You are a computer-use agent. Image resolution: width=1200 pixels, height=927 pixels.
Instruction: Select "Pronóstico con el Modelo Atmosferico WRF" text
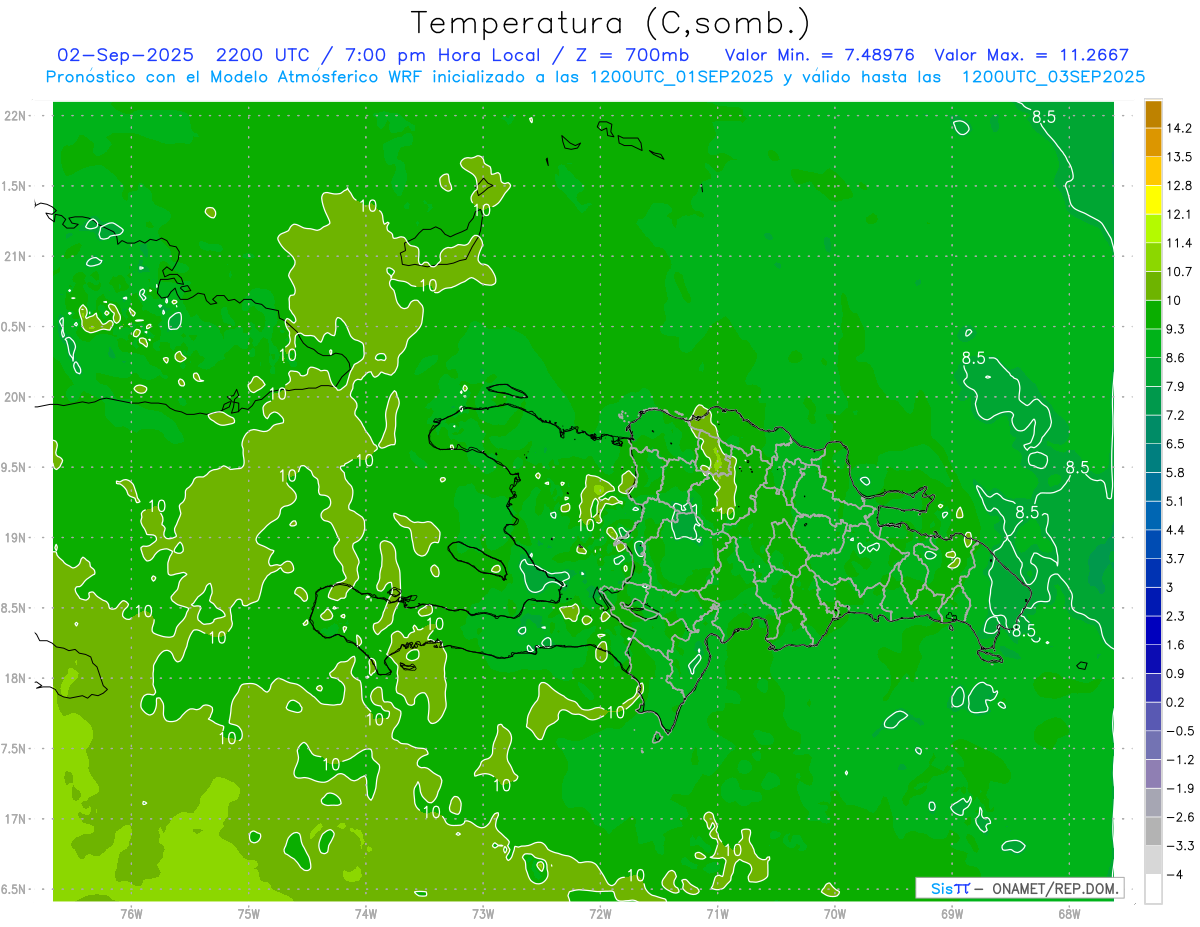point(236,77)
